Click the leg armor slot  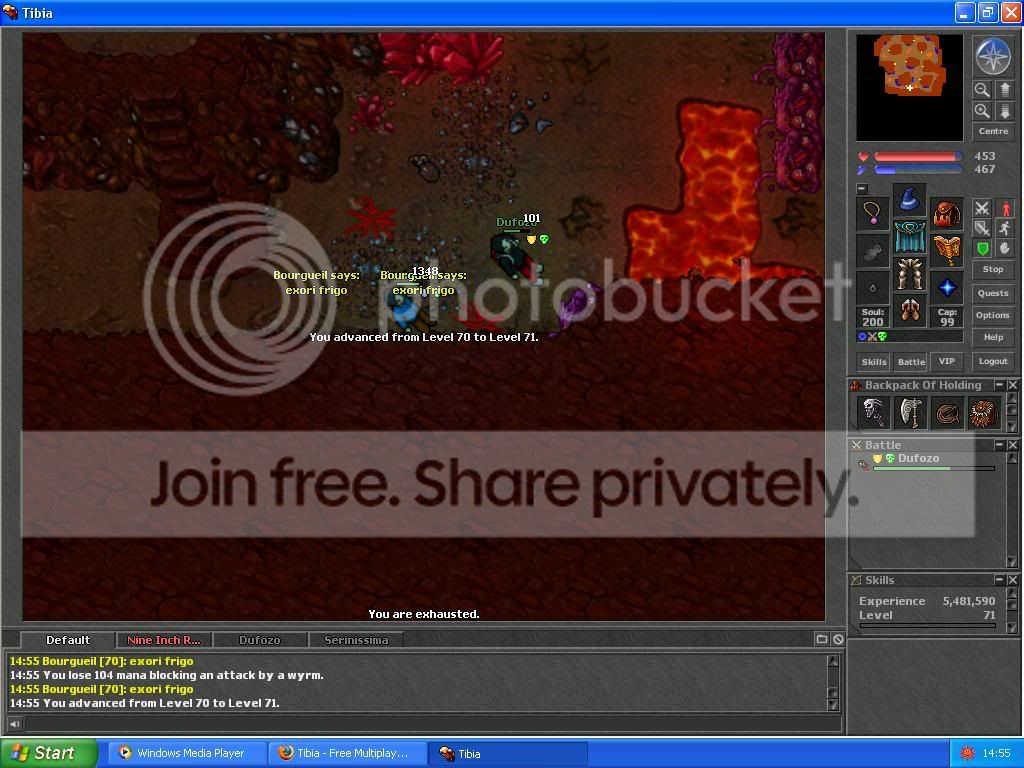910,274
